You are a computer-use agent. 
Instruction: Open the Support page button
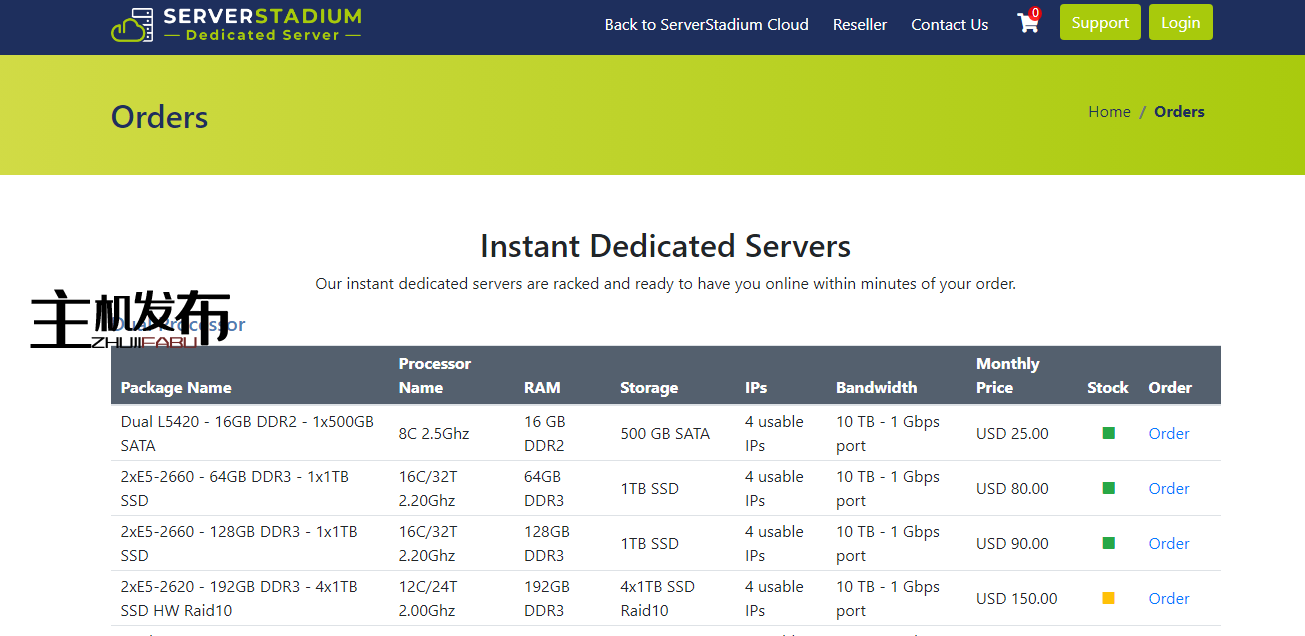pyautogui.click(x=1099, y=23)
